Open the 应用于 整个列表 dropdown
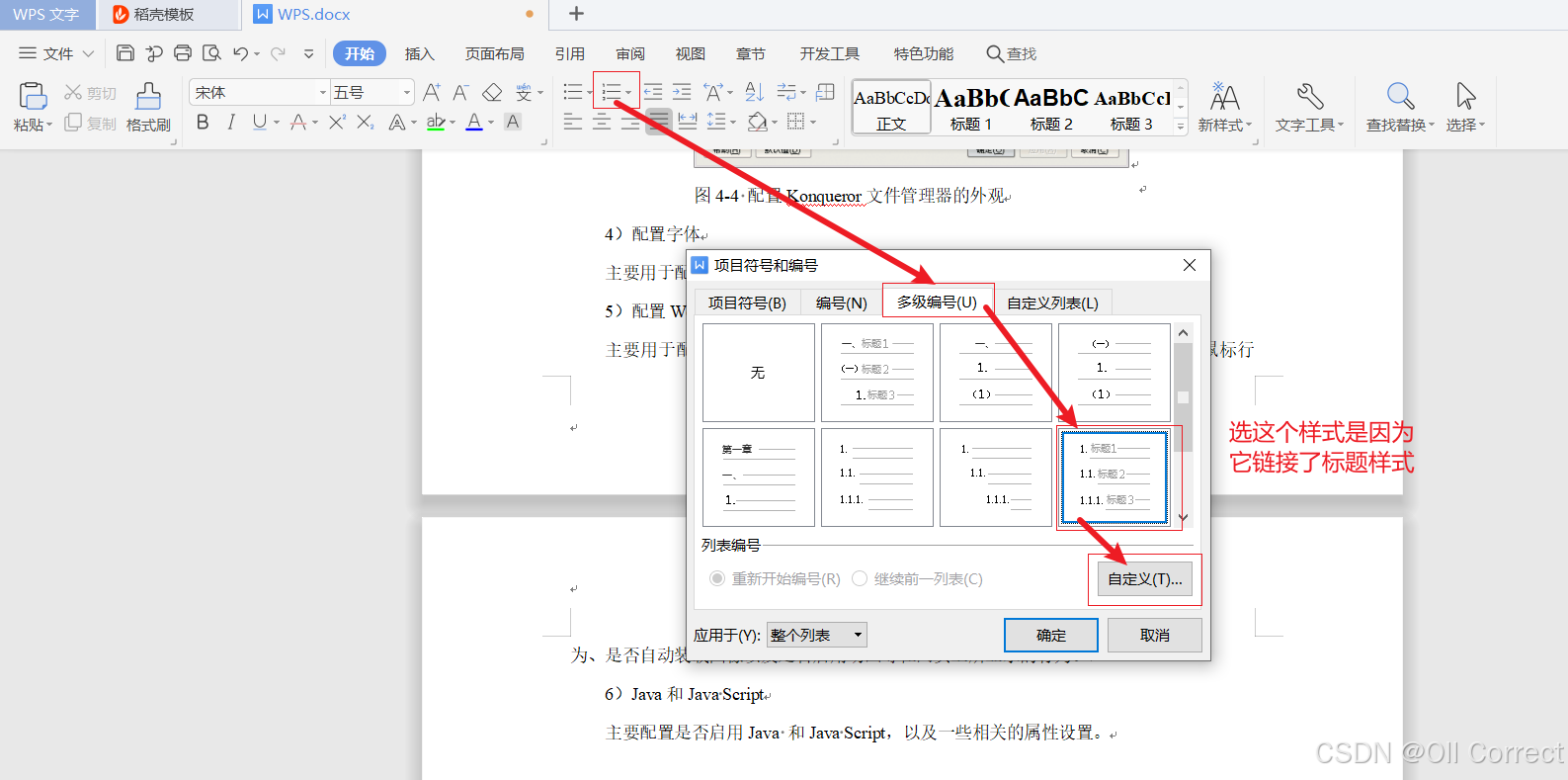Image resolution: width=1568 pixels, height=780 pixels. pyautogui.click(x=816, y=635)
